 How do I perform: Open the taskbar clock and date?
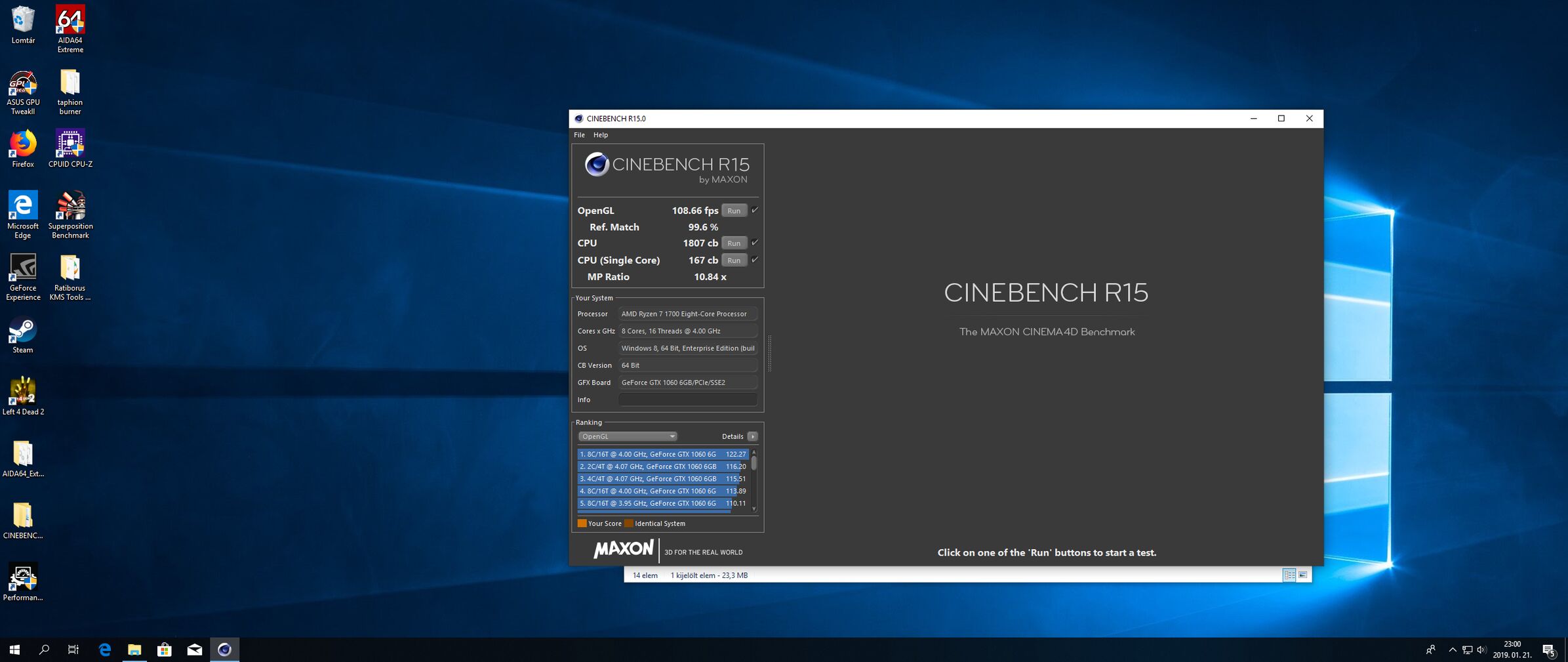point(1512,650)
